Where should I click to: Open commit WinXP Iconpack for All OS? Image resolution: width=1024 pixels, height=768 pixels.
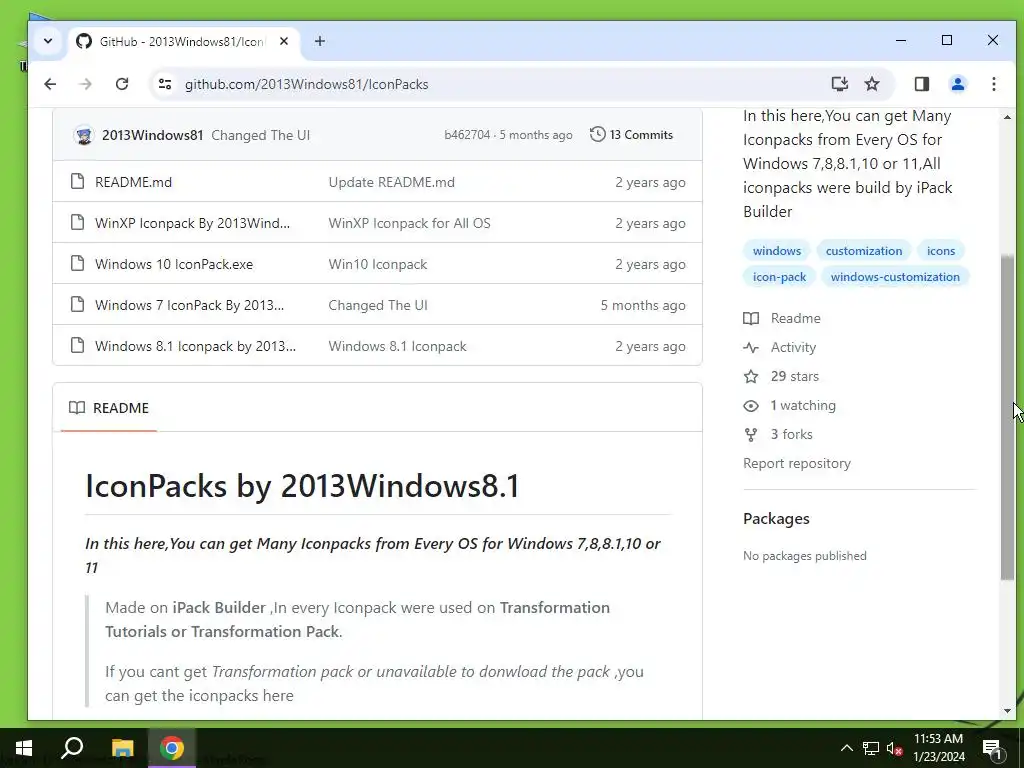(x=409, y=223)
